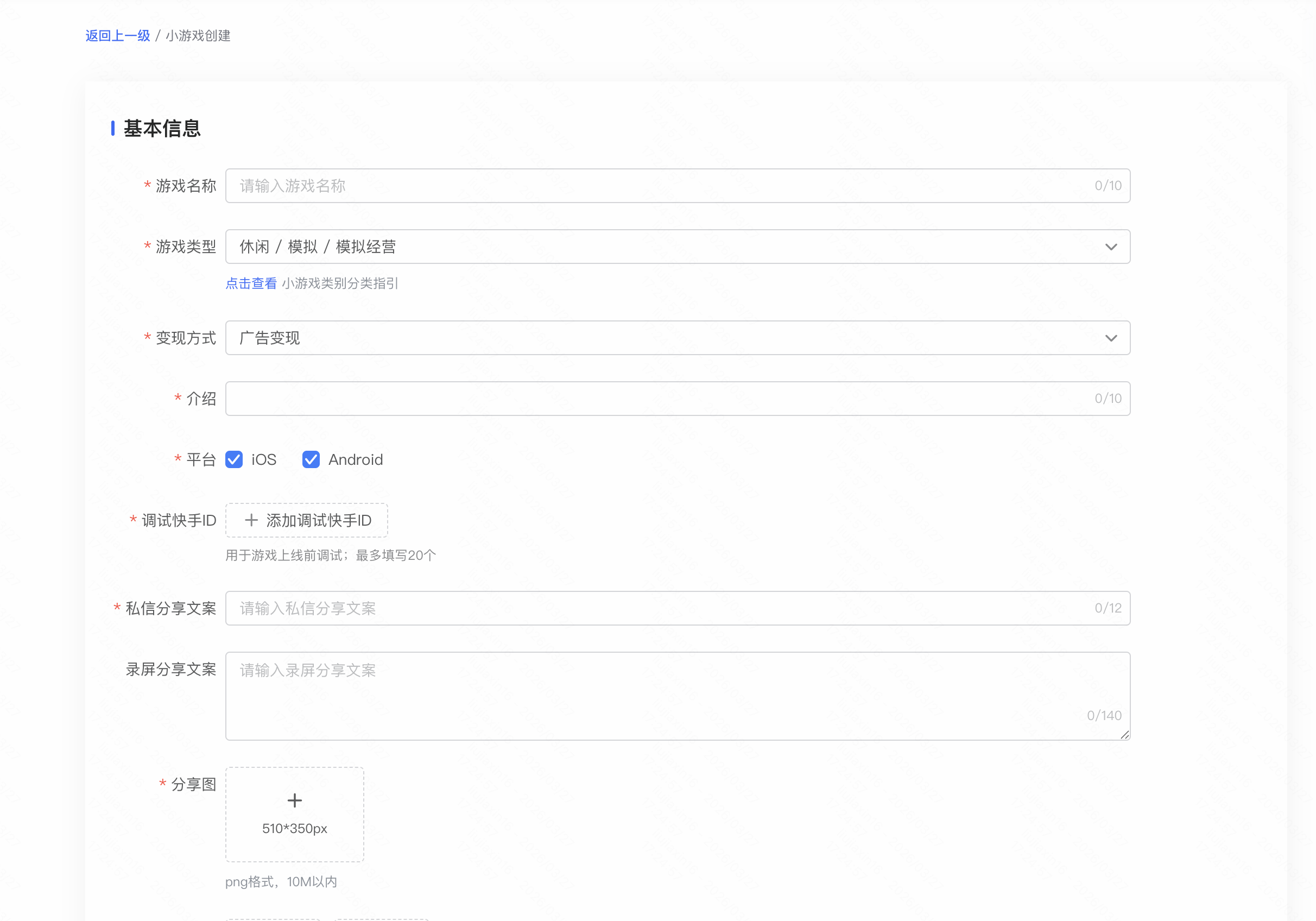Click the chevron arrow on 游戏类型 field
The image size is (1316, 921).
[1111, 247]
